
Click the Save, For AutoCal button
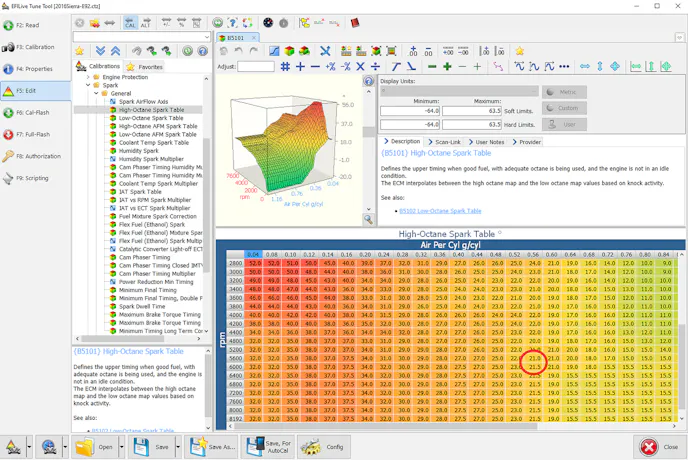tap(267, 446)
